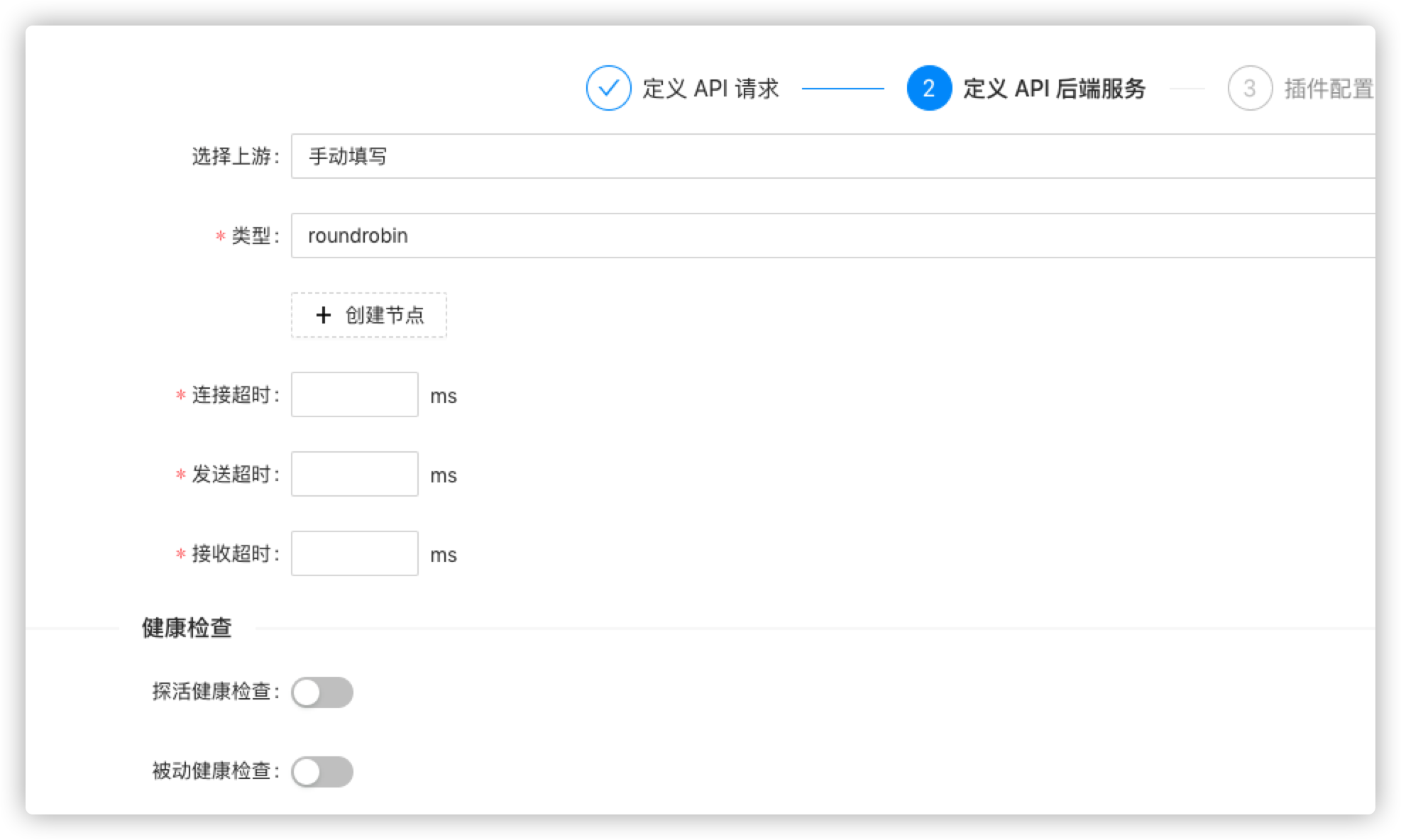Enable the 探活健康检查 switch
The height and width of the screenshot is (840, 1401).
pos(322,692)
